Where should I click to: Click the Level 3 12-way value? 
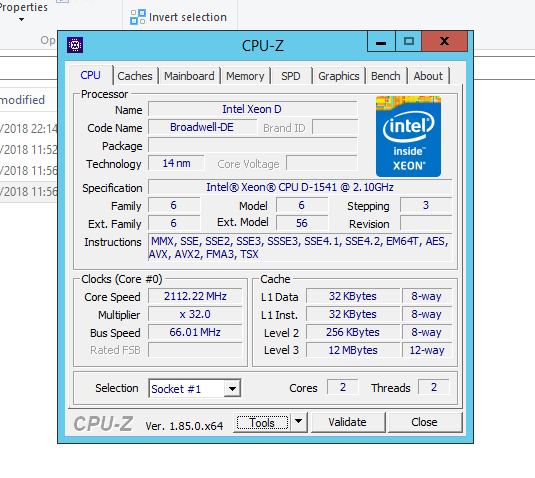click(427, 350)
